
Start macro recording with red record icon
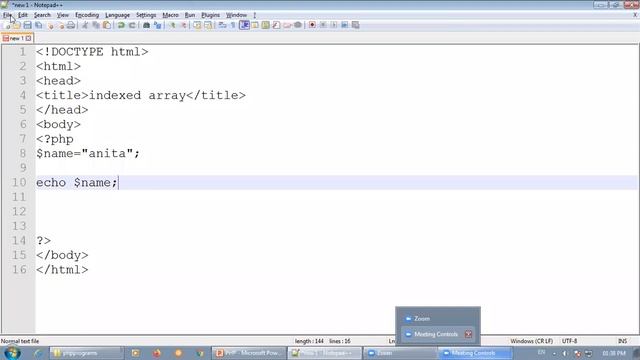312,25
